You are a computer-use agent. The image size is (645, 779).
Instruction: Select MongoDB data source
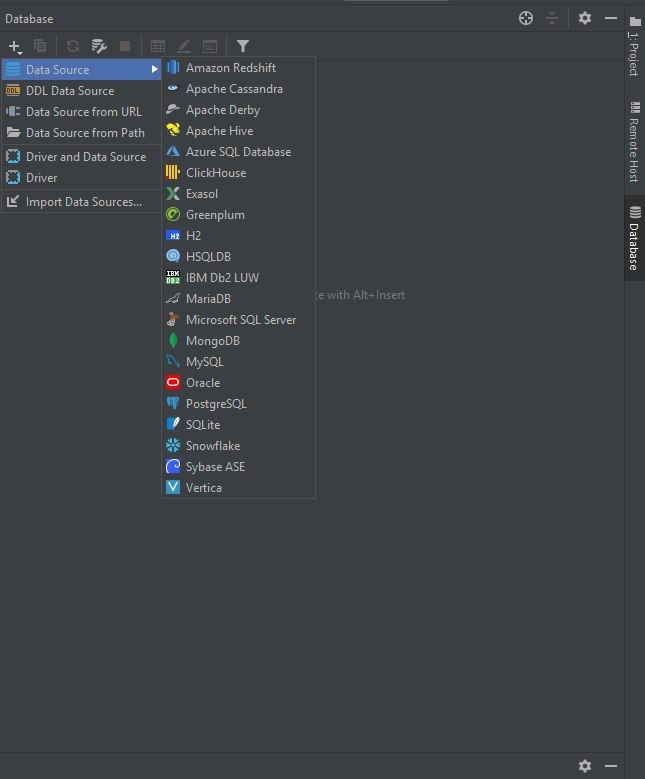[x=239, y=341]
